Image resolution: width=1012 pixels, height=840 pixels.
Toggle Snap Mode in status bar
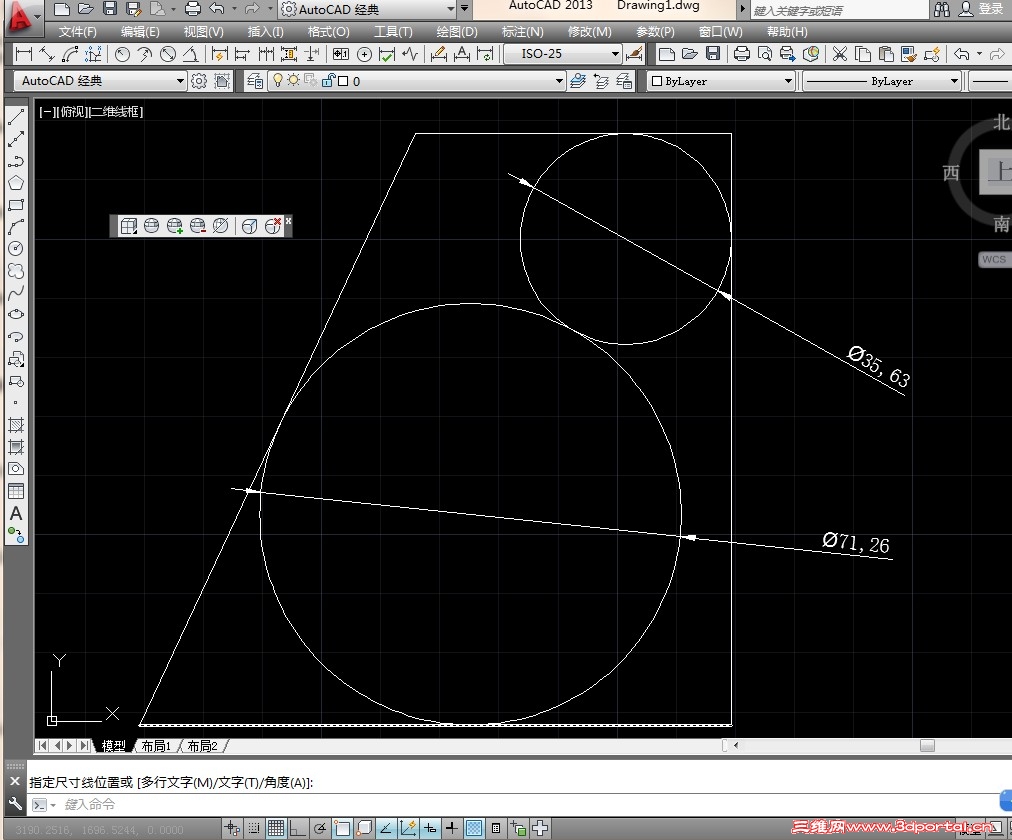pyautogui.click(x=254, y=828)
